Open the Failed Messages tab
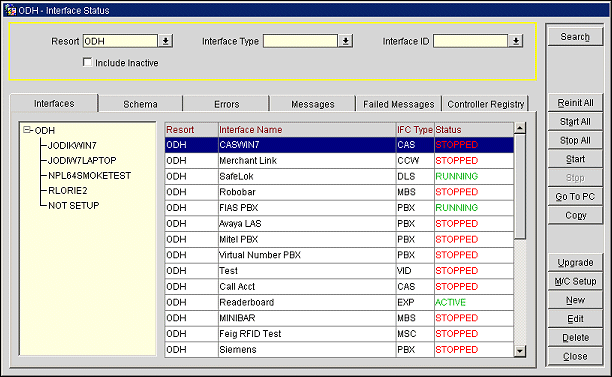 click(x=399, y=104)
